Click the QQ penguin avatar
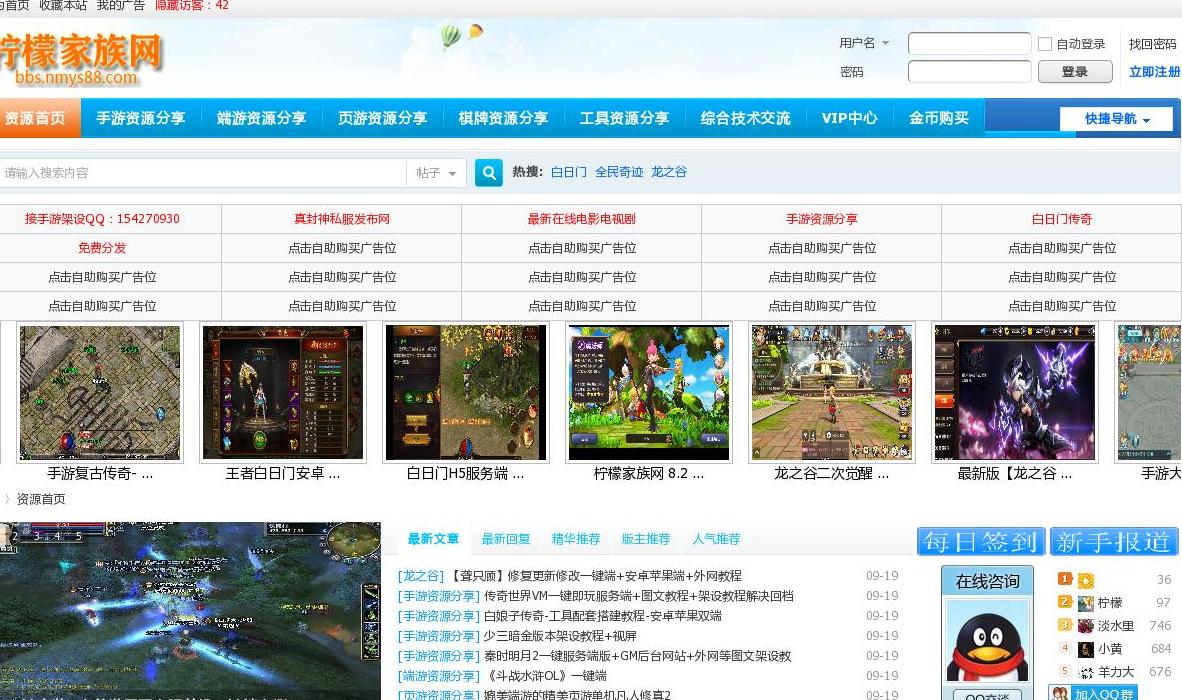 coord(987,641)
